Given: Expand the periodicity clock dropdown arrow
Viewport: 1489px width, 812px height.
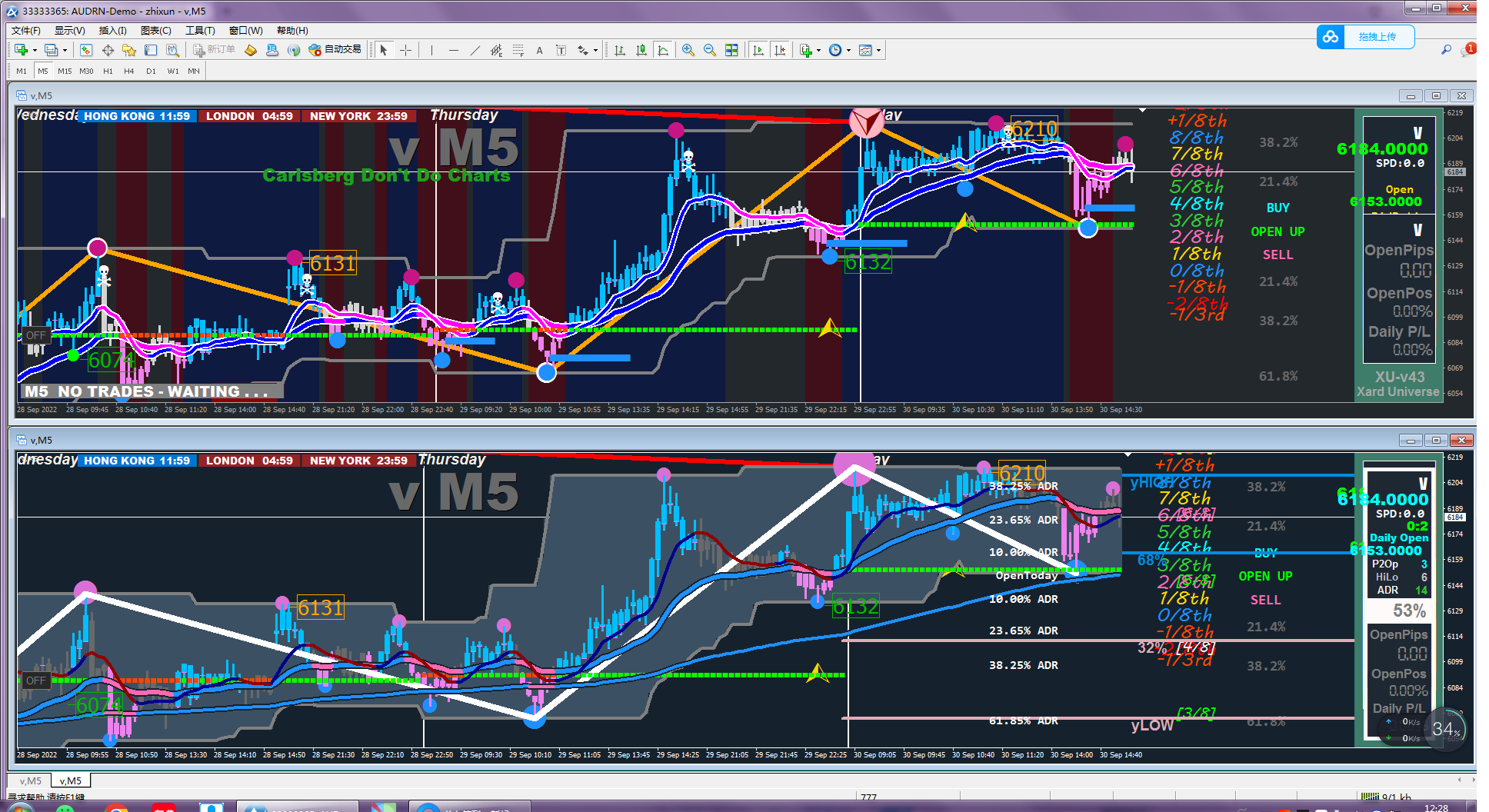Looking at the screenshot, I should (848, 50).
